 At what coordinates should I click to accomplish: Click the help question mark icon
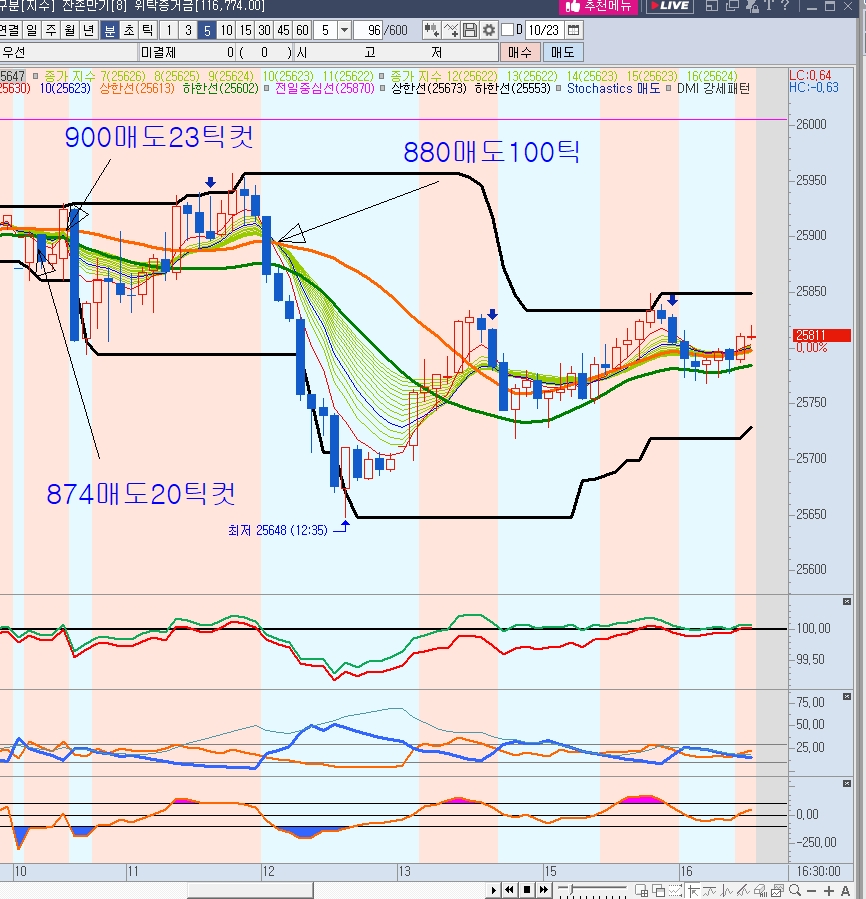point(786,6)
